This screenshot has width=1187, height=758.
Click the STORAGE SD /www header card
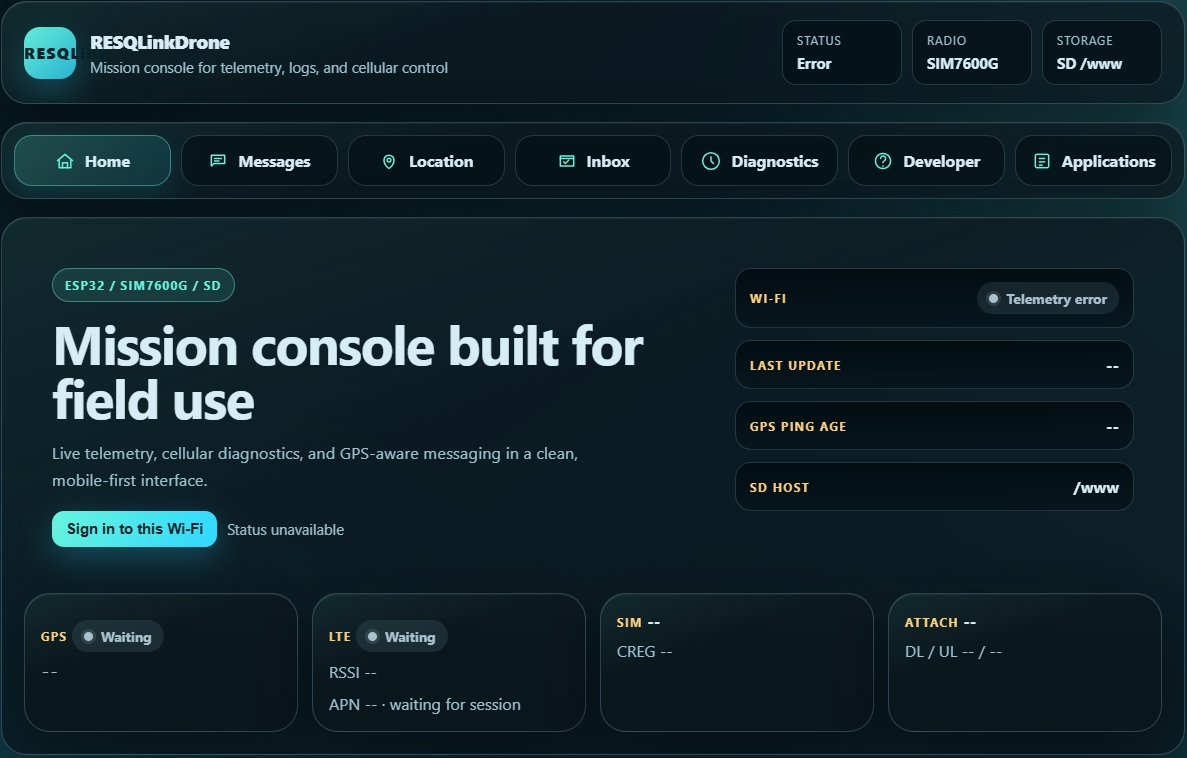[x=1101, y=52]
